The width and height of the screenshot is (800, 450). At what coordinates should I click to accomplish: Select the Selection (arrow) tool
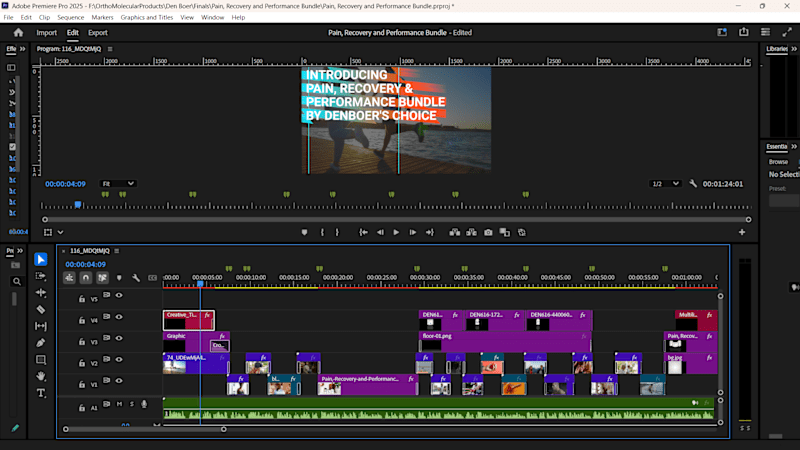click(x=41, y=259)
